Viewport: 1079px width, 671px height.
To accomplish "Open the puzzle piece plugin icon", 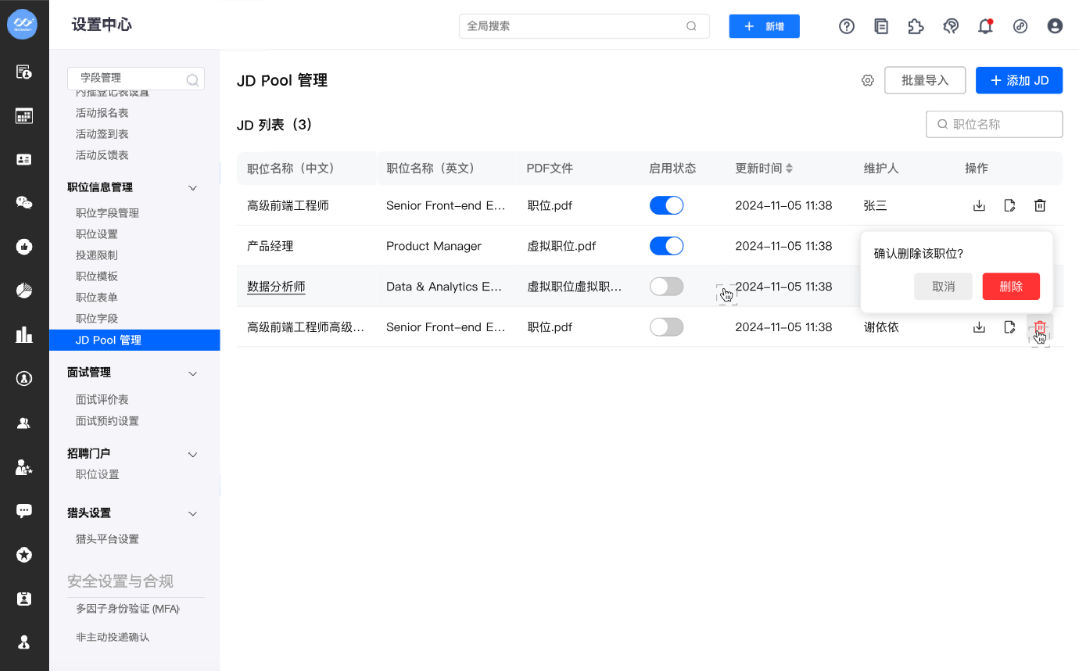I will click(x=915, y=26).
